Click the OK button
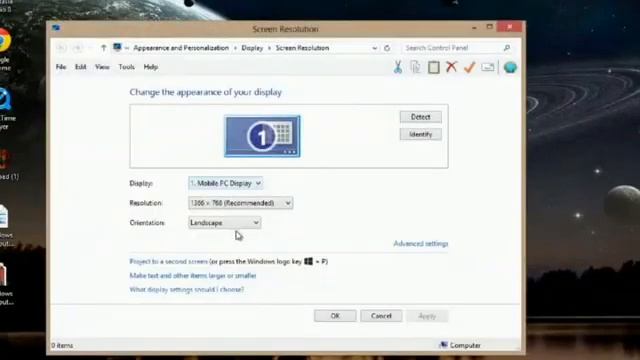 click(335, 316)
